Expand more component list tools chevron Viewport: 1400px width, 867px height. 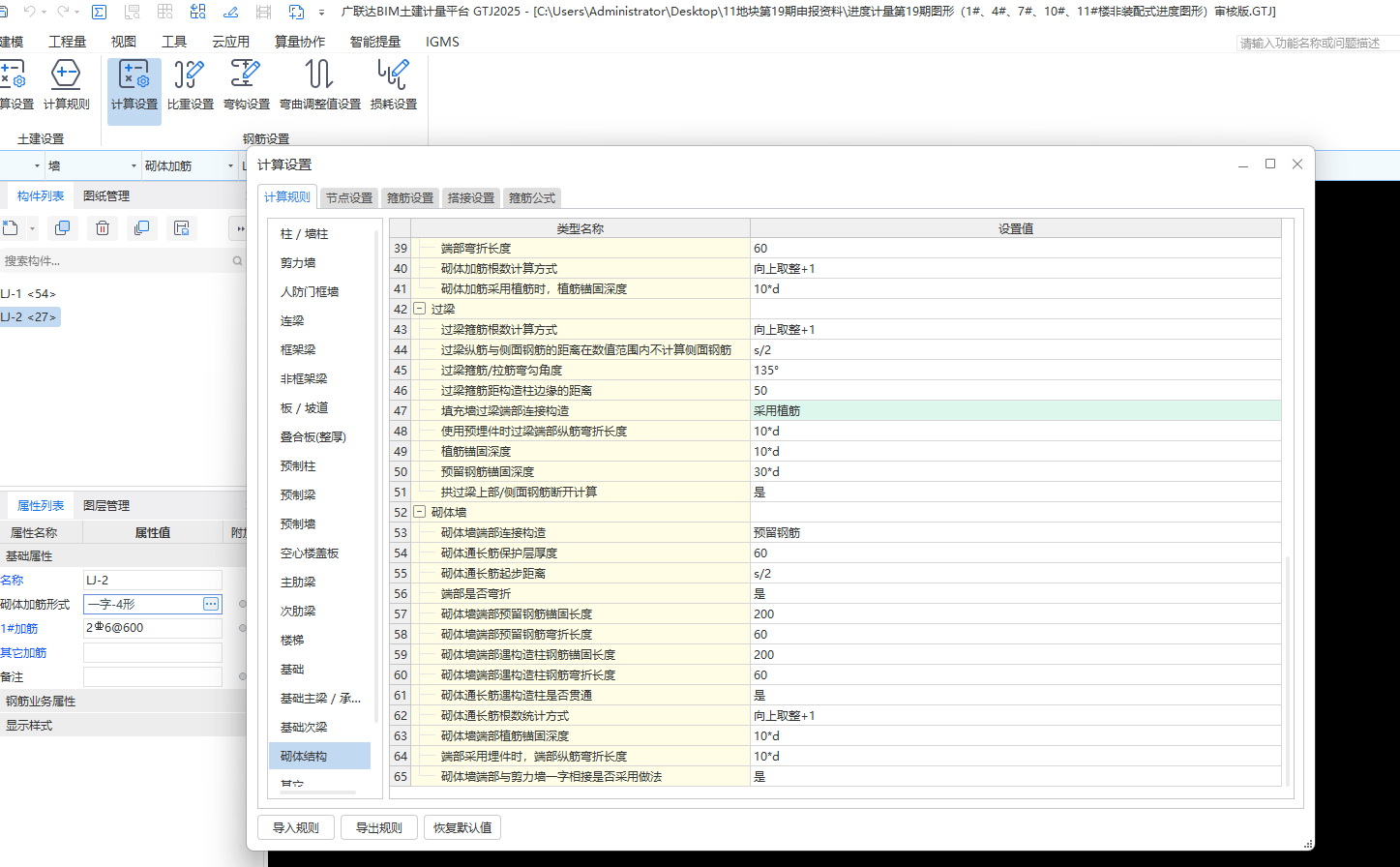tap(238, 228)
